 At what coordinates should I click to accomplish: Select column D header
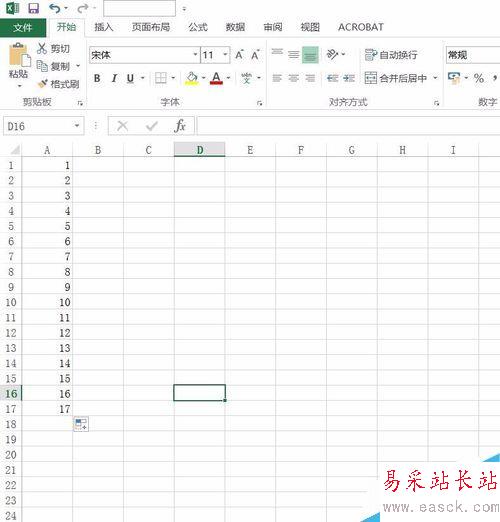click(200, 150)
